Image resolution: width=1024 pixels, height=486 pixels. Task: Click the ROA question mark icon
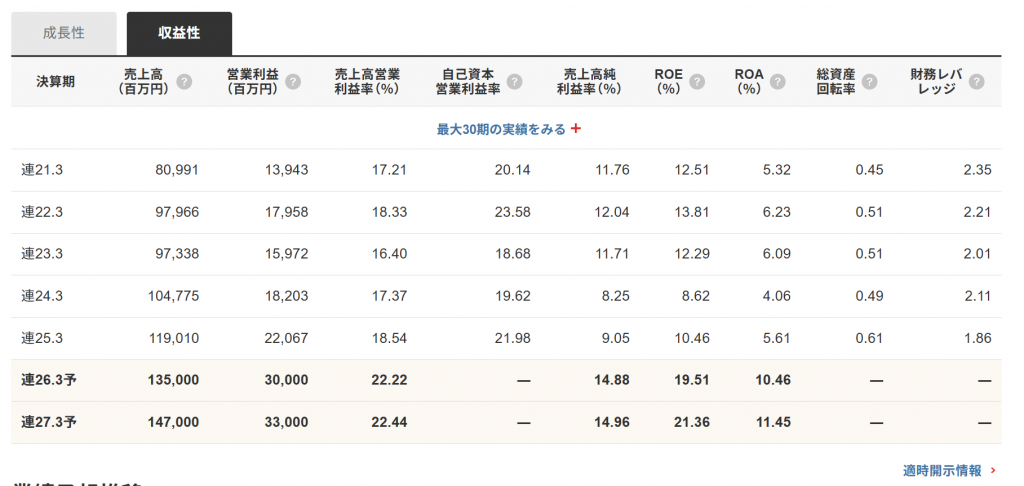778,81
